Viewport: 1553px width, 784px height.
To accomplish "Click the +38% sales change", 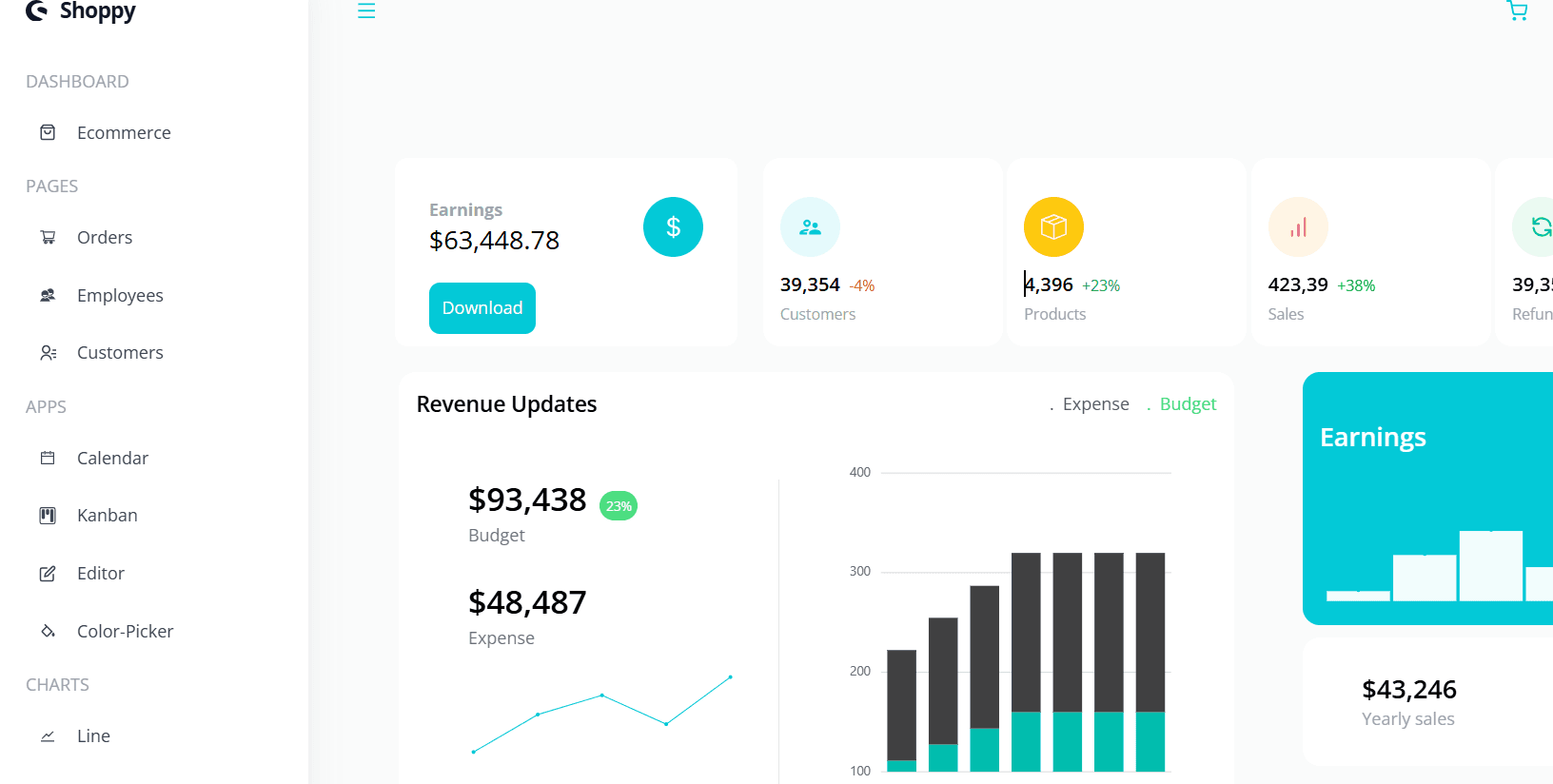I will point(1356,285).
